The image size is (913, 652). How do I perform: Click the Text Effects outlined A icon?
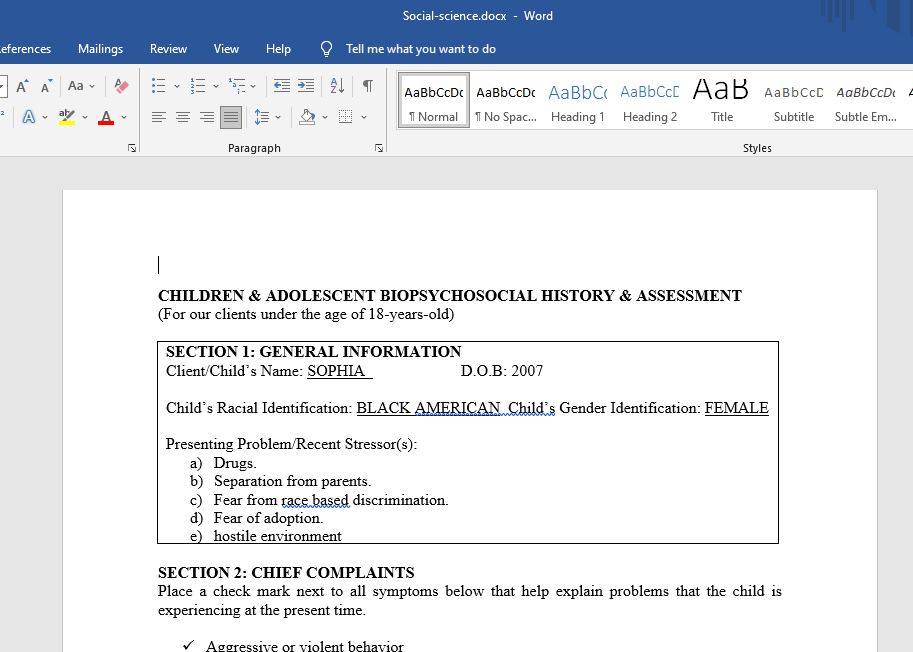coord(29,117)
